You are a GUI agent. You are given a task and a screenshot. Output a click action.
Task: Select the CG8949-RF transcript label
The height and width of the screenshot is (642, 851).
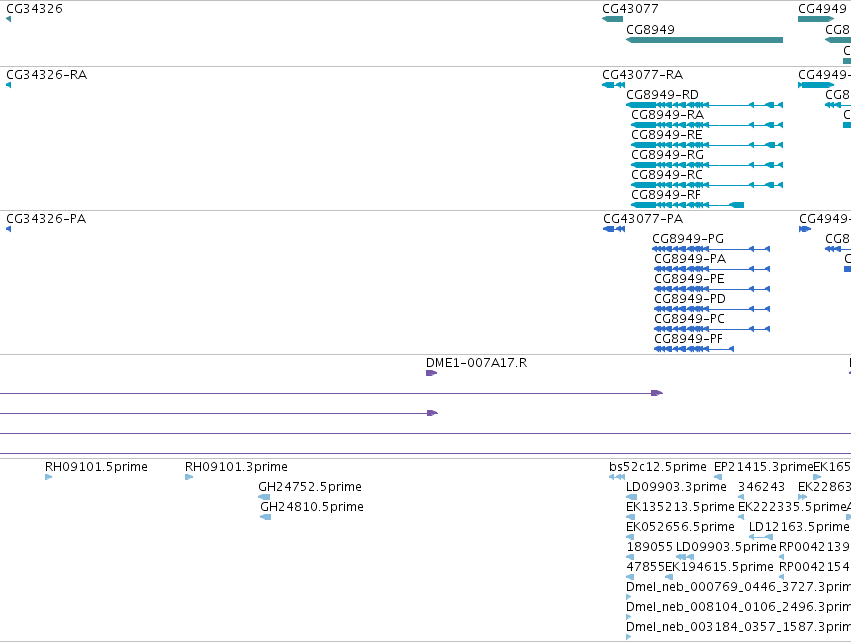[x=666, y=194]
